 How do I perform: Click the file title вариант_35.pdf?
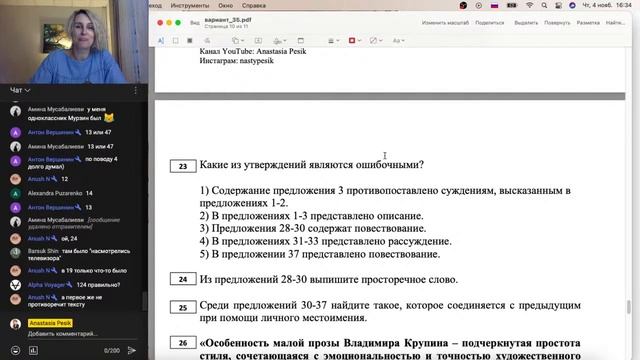tap(228, 20)
